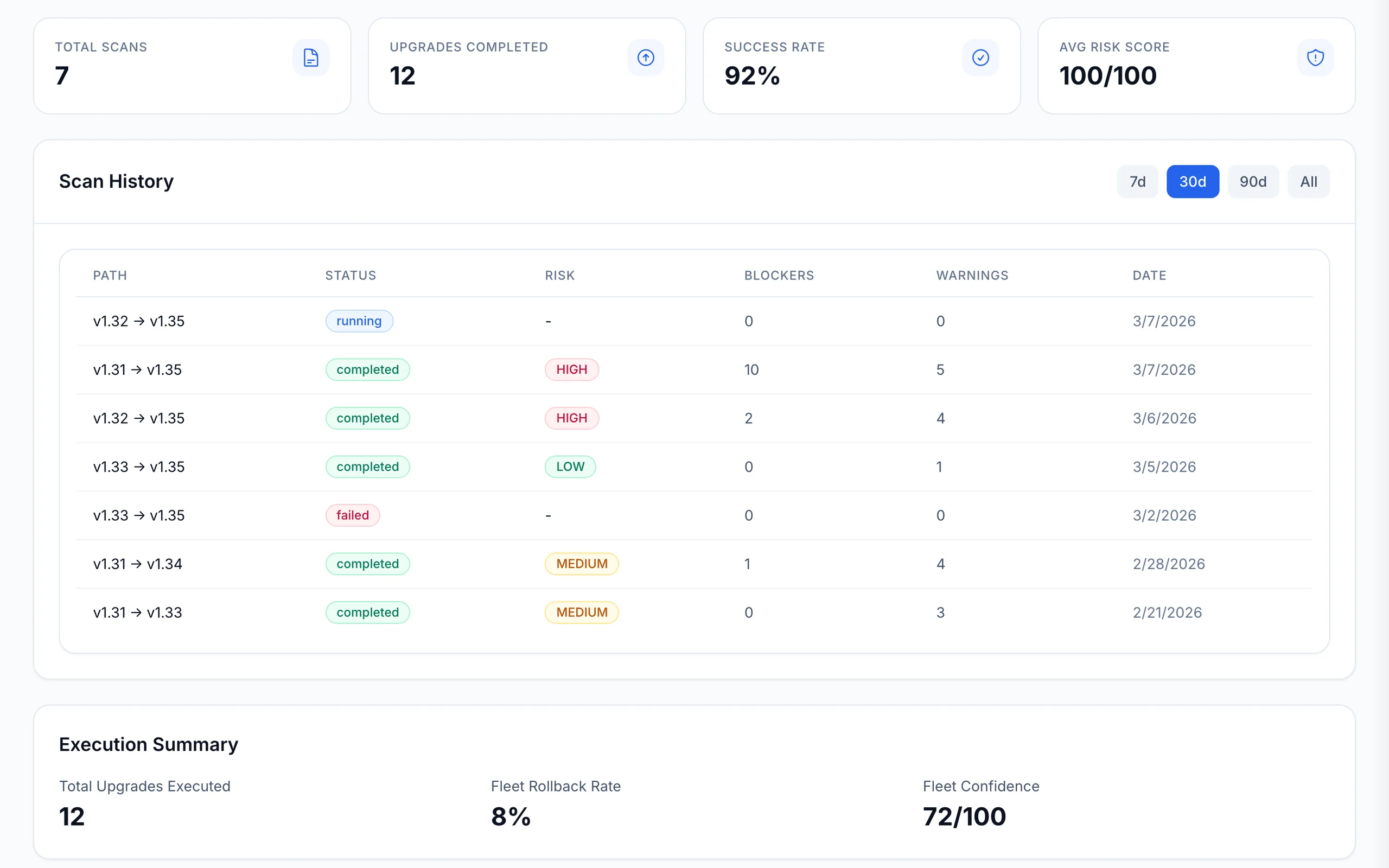The image size is (1389, 868).
Task: Click the HIGH risk badge for v1.31 to v1.35
Action: pos(572,369)
